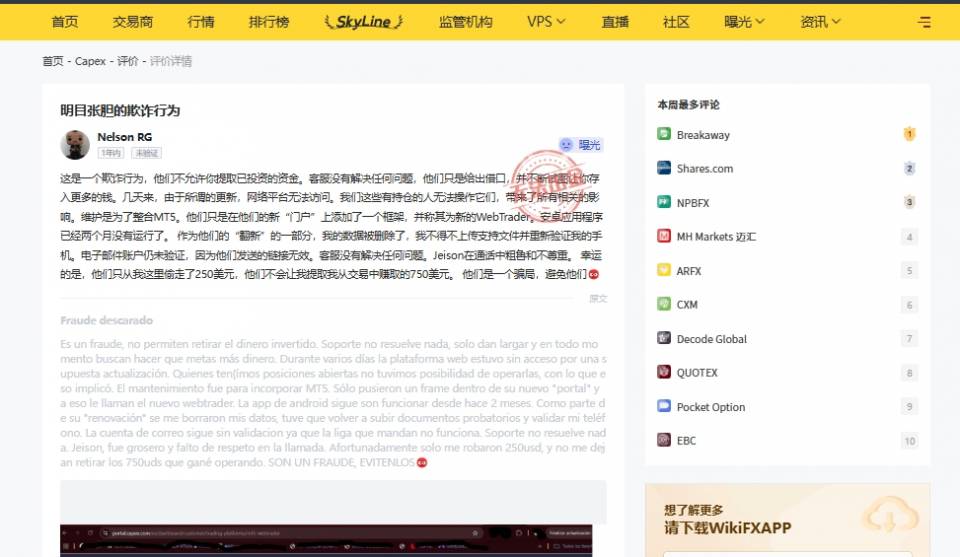Open QUOTEX broker link
The image size is (960, 557).
click(x=697, y=372)
